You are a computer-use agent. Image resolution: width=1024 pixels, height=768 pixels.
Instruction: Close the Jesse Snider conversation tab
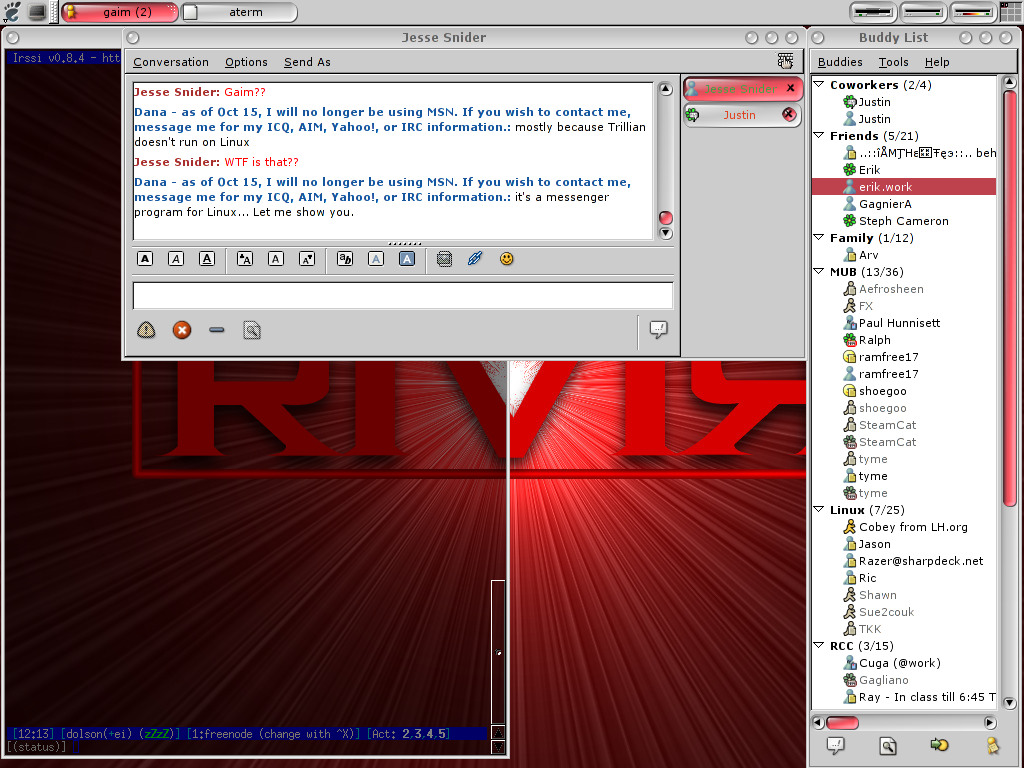coord(791,88)
